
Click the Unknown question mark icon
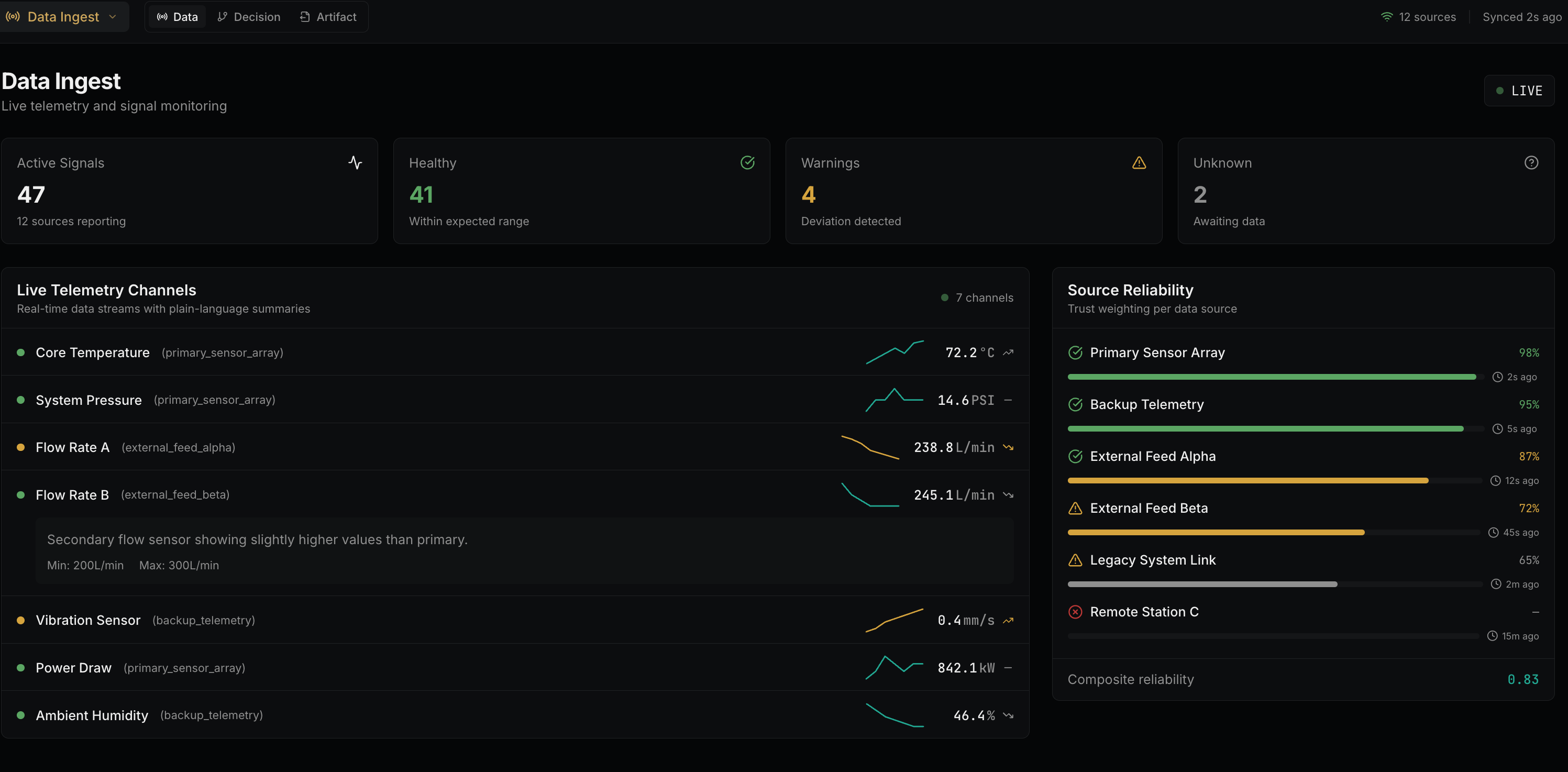1531,162
